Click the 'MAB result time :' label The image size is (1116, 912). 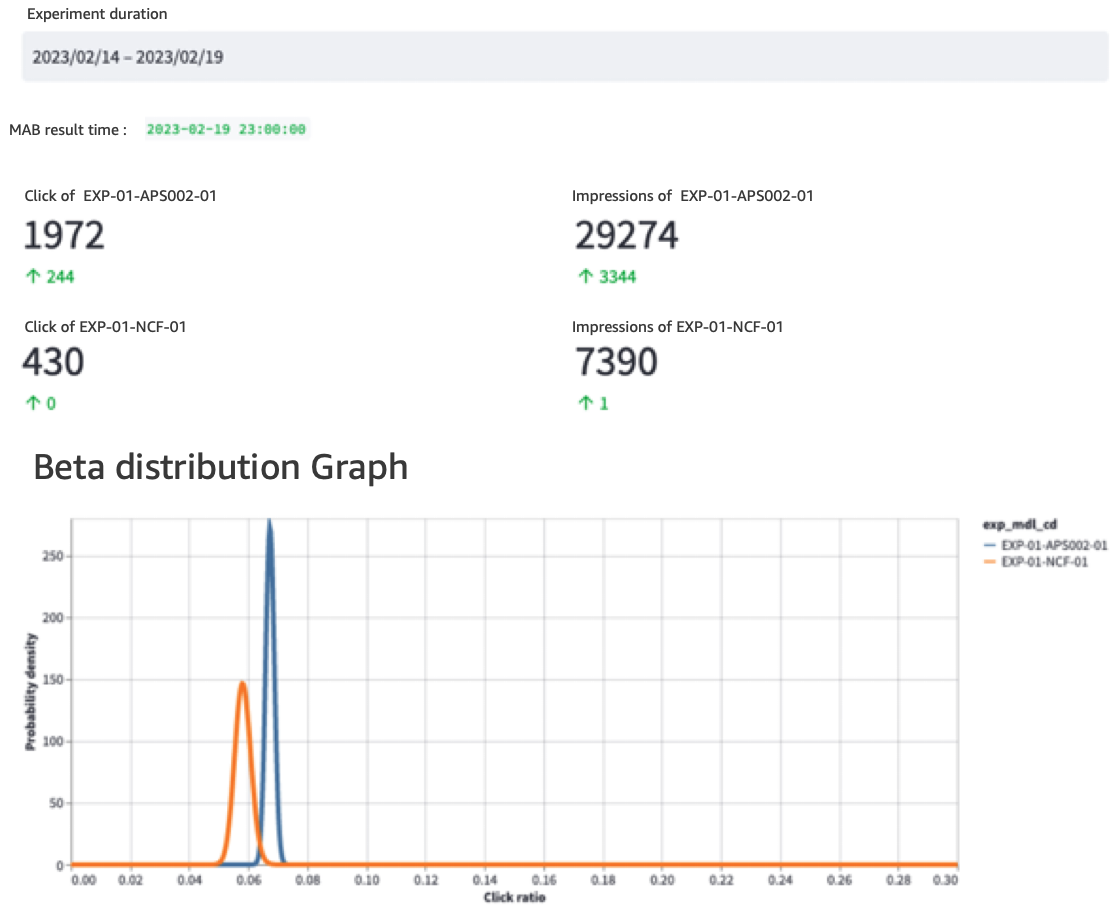coord(68,130)
